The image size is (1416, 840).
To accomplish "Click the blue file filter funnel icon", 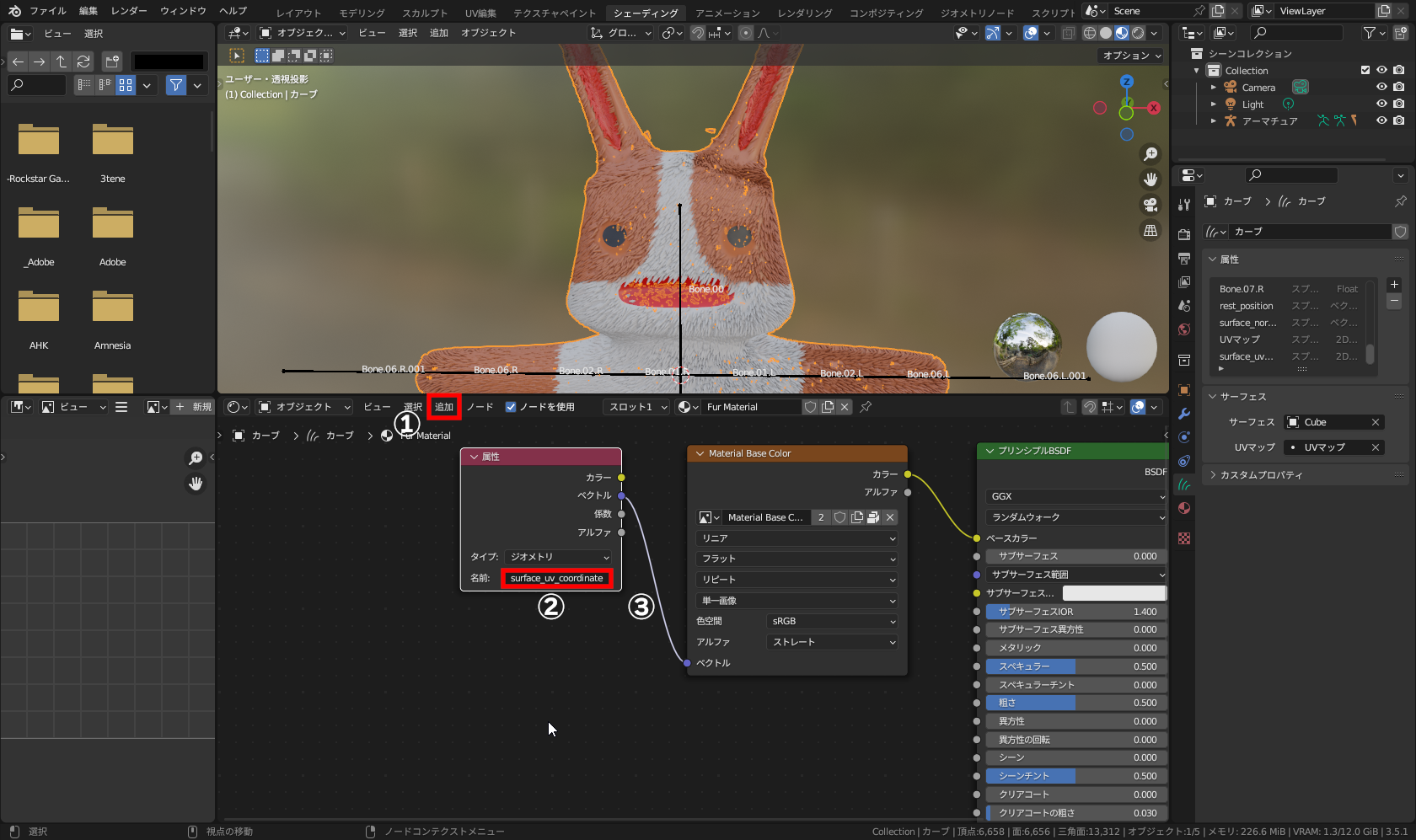I will (x=175, y=85).
